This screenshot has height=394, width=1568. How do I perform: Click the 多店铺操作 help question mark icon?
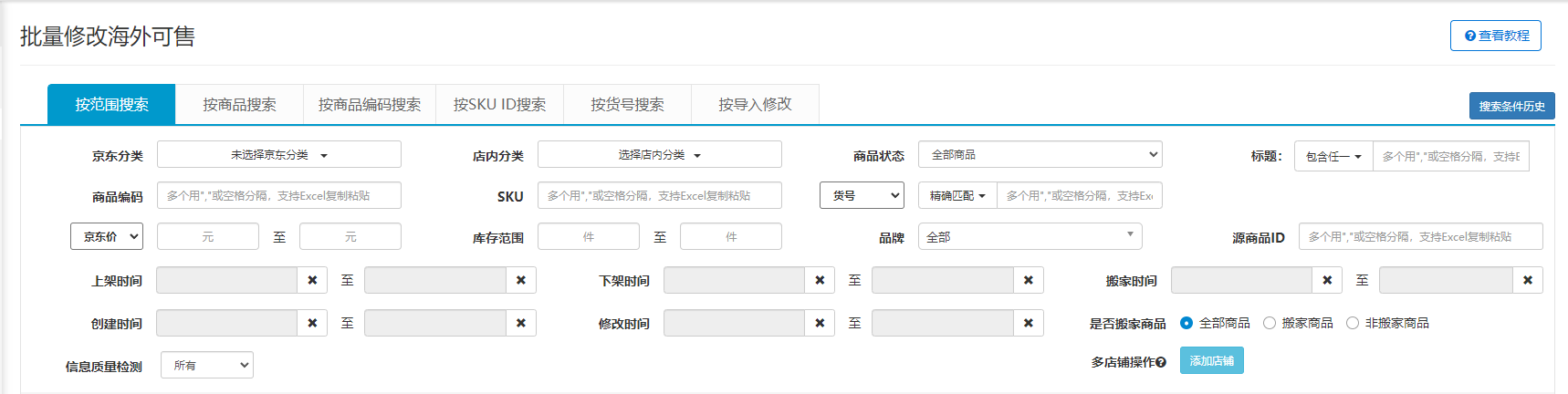click(x=1161, y=362)
